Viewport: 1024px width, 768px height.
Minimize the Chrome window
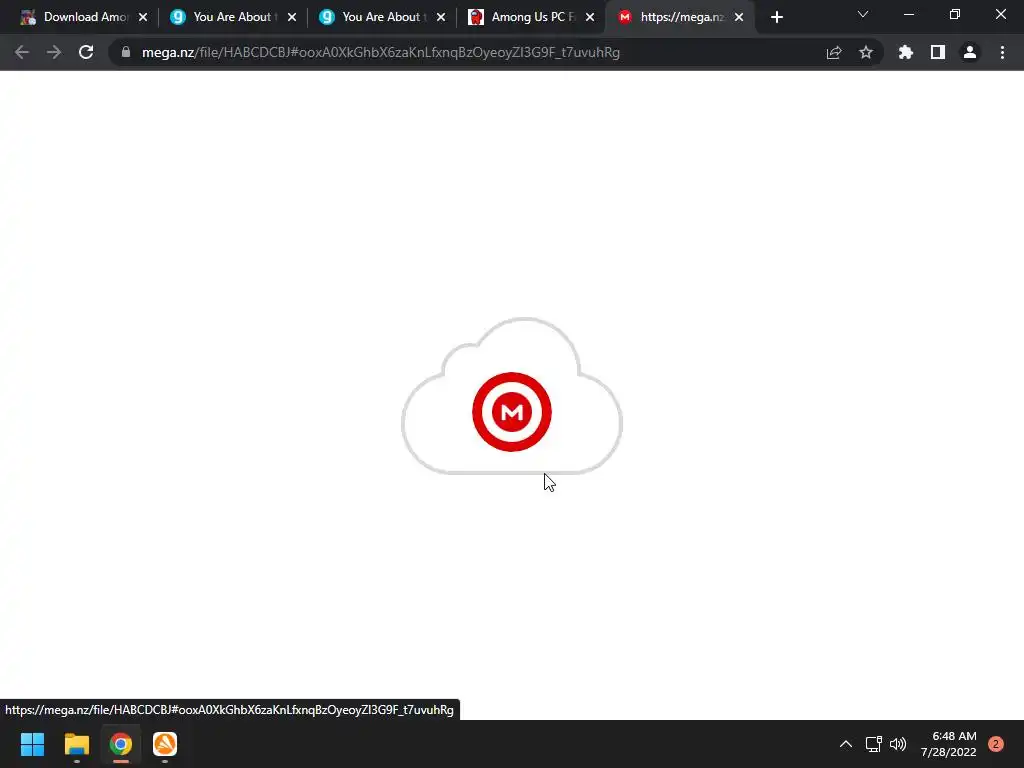click(908, 14)
